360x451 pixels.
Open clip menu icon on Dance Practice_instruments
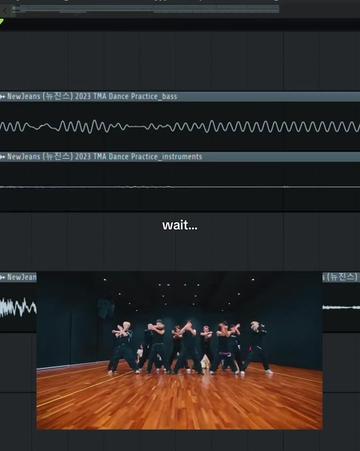3,157
